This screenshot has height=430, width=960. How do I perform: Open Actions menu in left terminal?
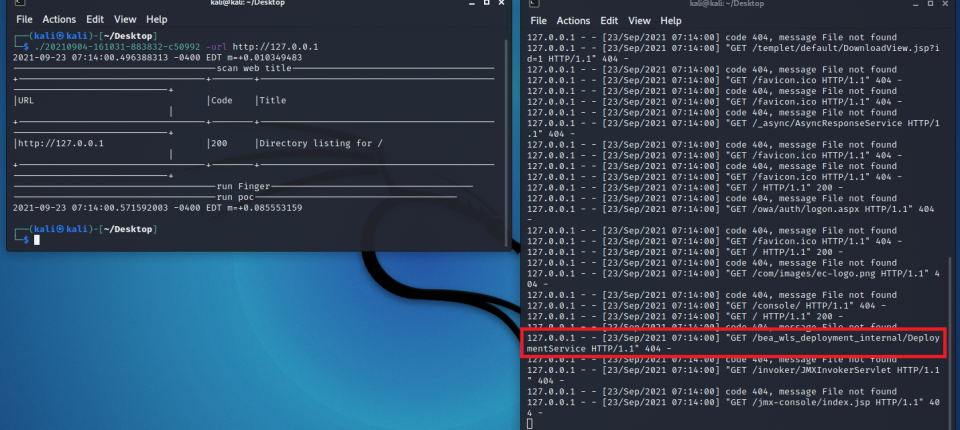coord(61,19)
